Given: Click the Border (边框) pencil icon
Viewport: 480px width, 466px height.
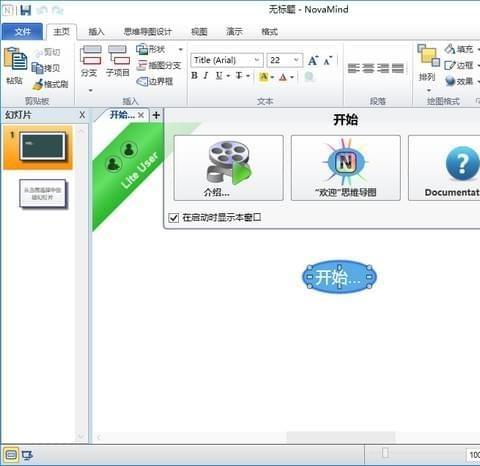Looking at the screenshot, I should (450, 65).
